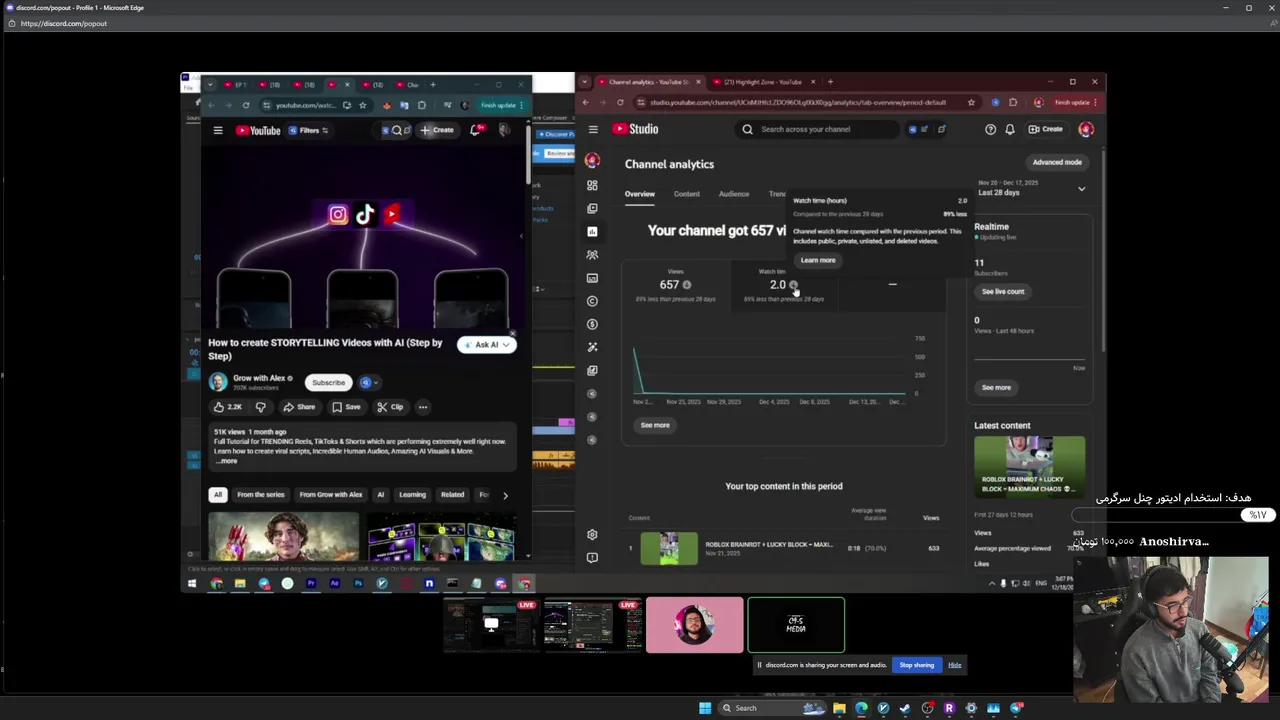Open Copyright icon in Studio sidebar
This screenshot has height=720, width=1280.
[592, 301]
